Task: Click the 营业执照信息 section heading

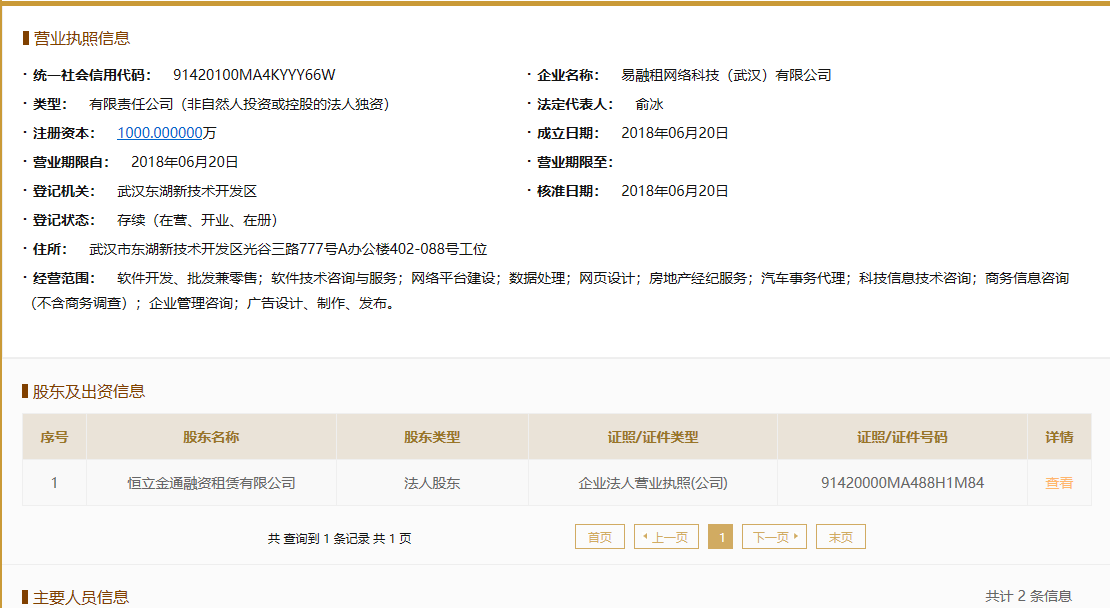Action: pyautogui.click(x=82, y=38)
